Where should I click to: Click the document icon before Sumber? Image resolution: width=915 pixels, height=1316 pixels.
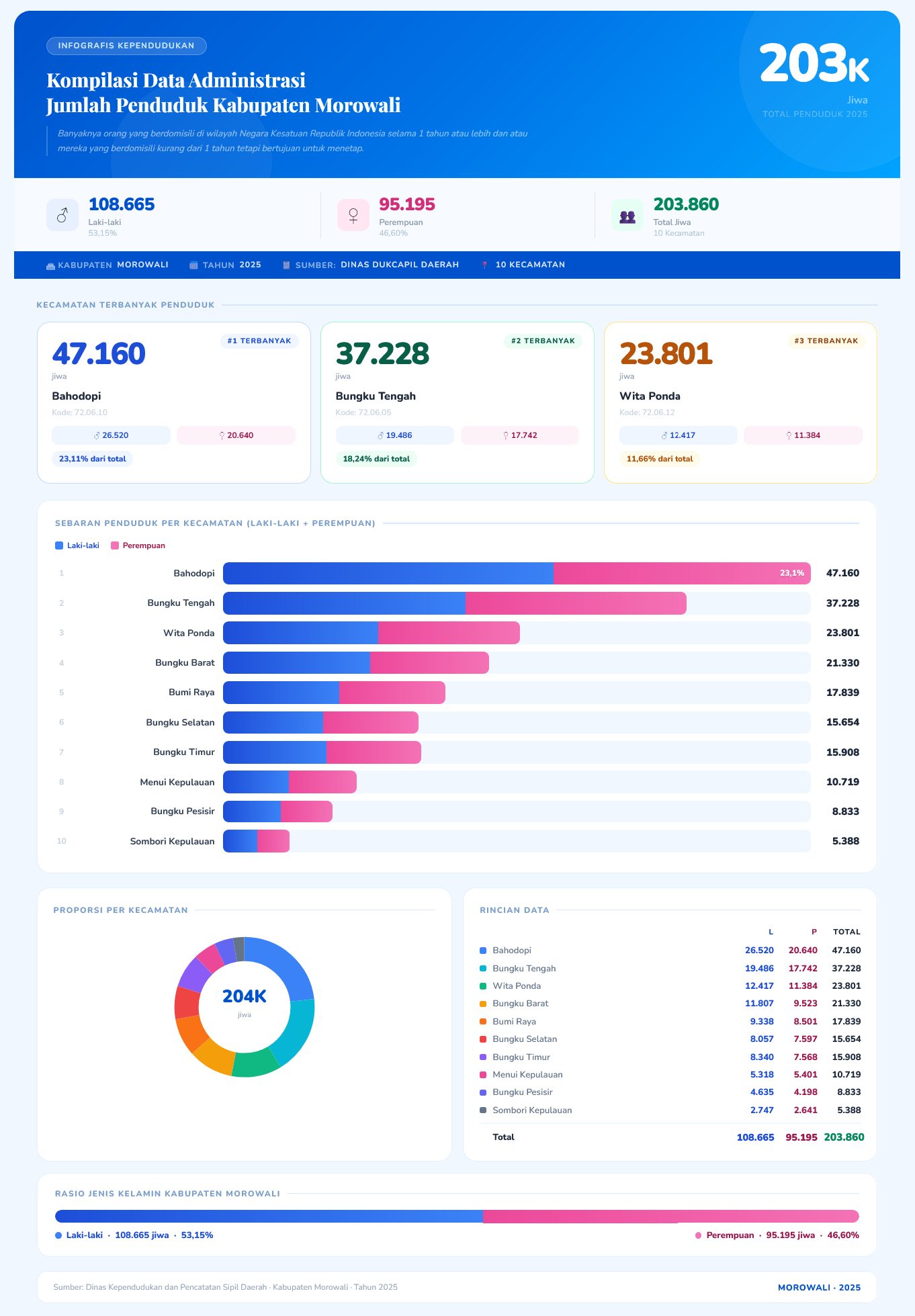point(286,265)
